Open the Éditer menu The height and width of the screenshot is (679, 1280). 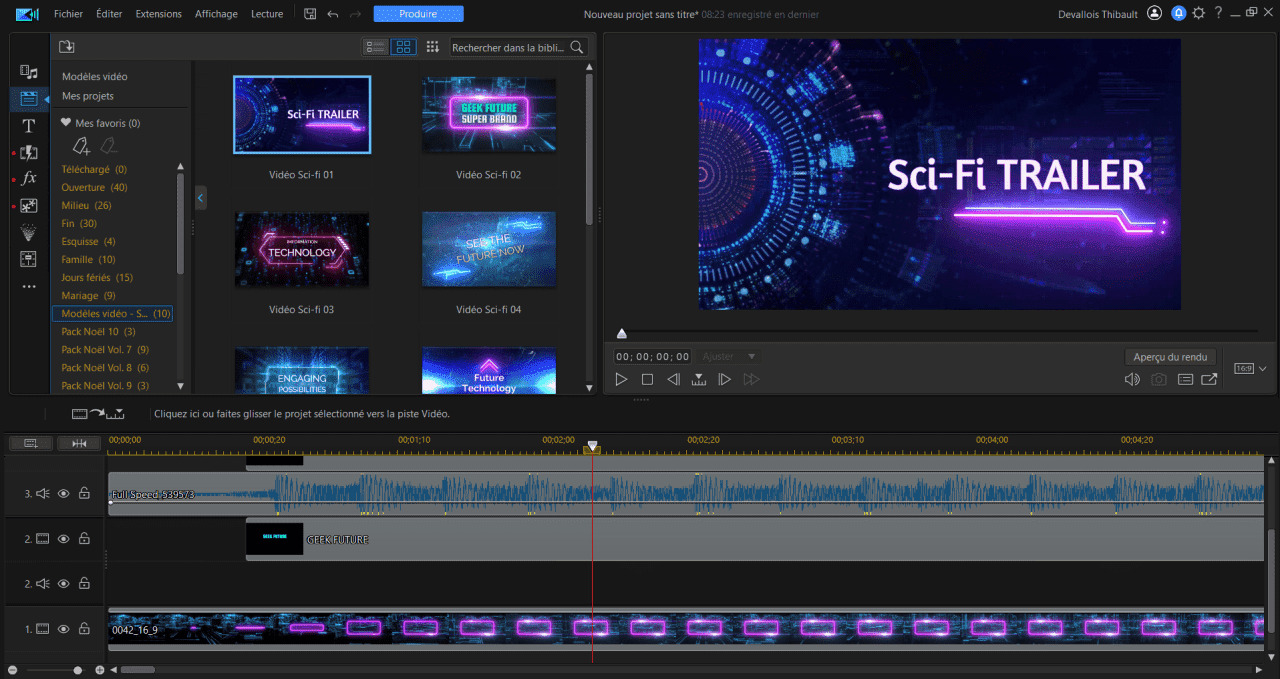pos(109,14)
